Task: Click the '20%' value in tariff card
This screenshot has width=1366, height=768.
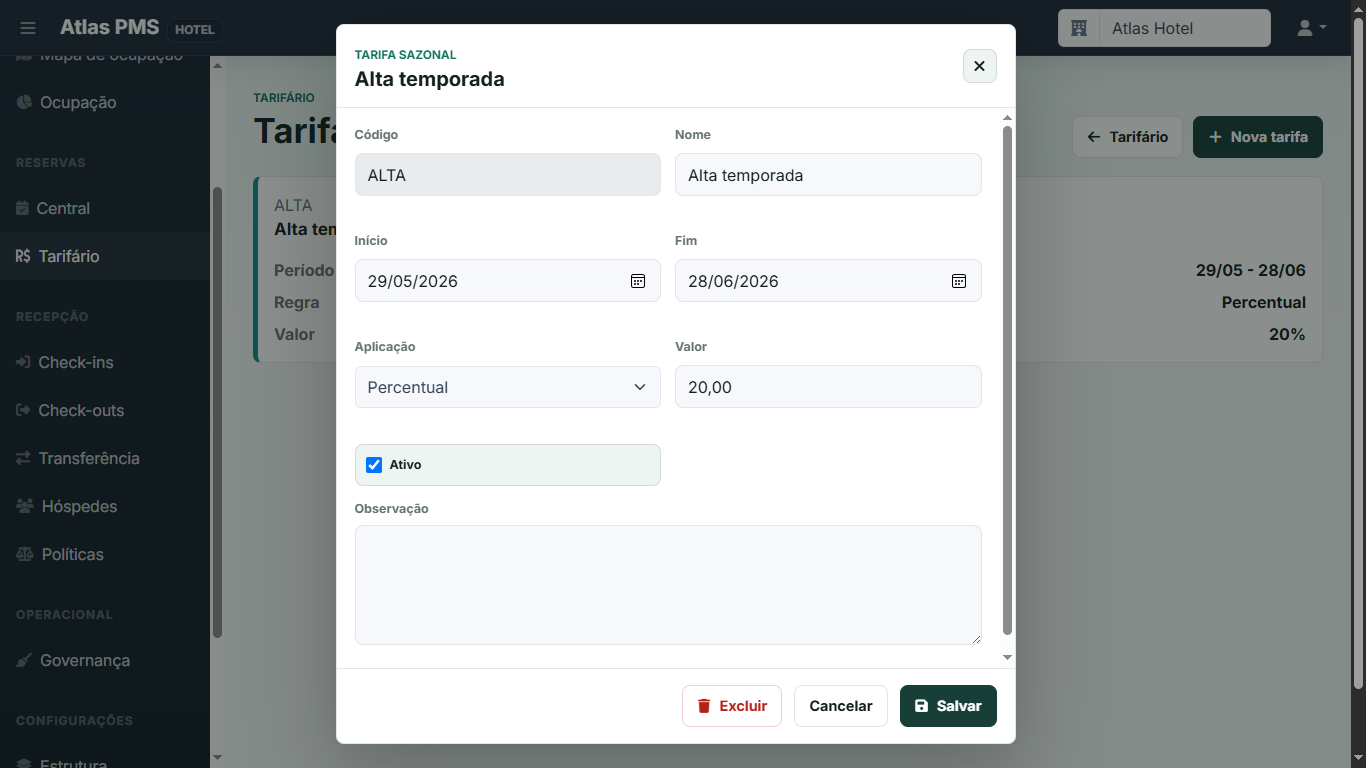Action: (1287, 334)
